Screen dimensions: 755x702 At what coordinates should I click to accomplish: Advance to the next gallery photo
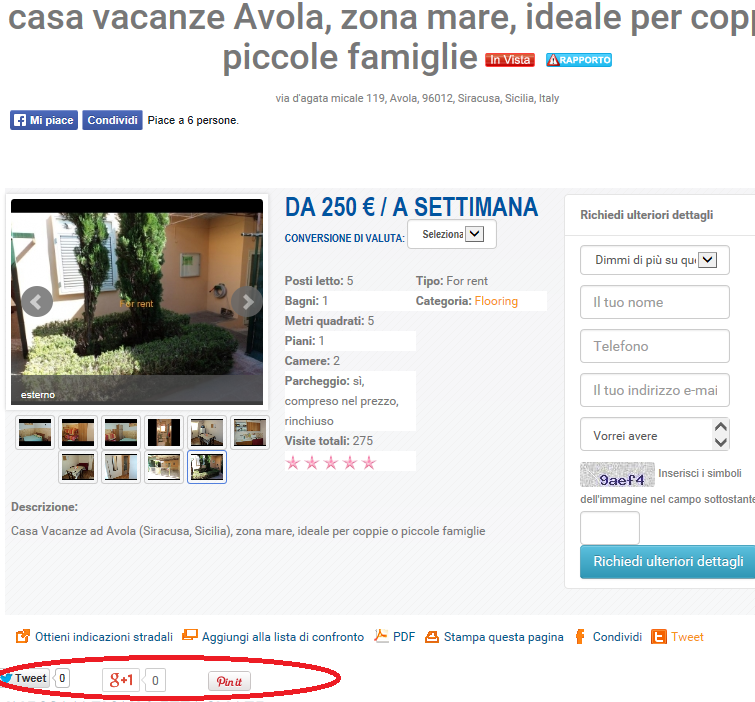click(247, 301)
